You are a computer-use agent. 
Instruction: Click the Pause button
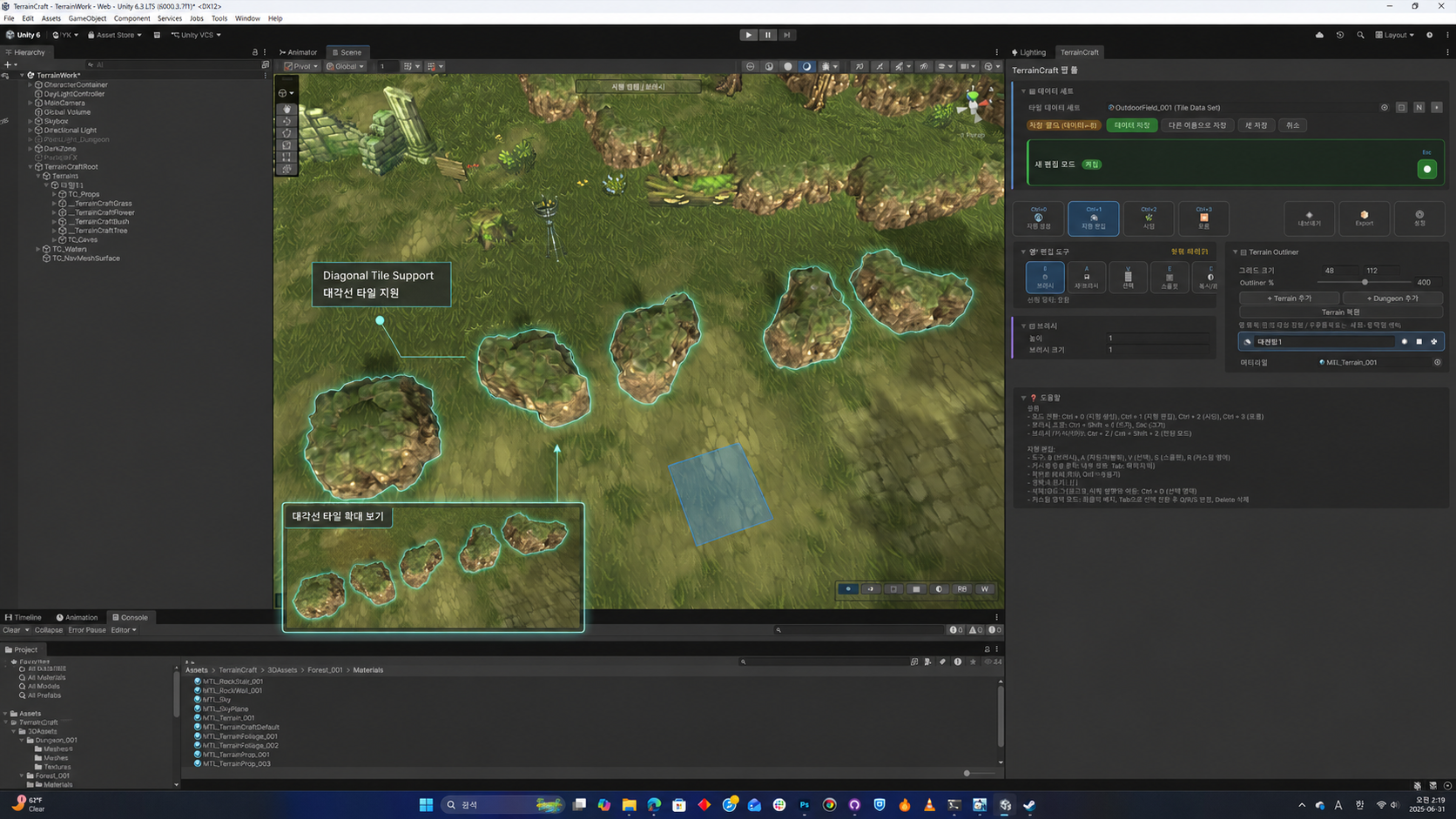pyautogui.click(x=767, y=35)
